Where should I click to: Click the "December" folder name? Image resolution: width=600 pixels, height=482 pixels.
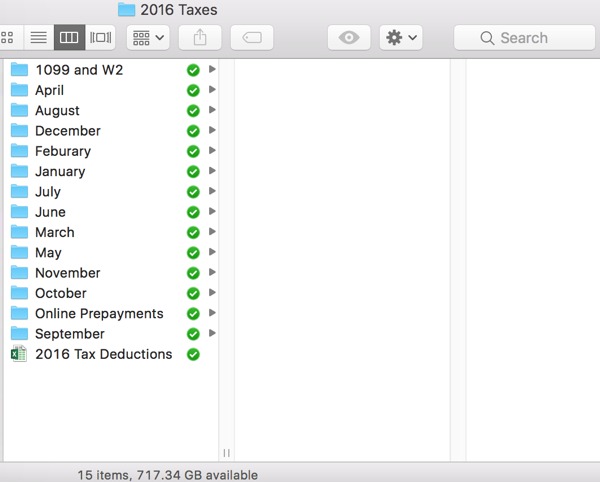pyautogui.click(x=68, y=131)
